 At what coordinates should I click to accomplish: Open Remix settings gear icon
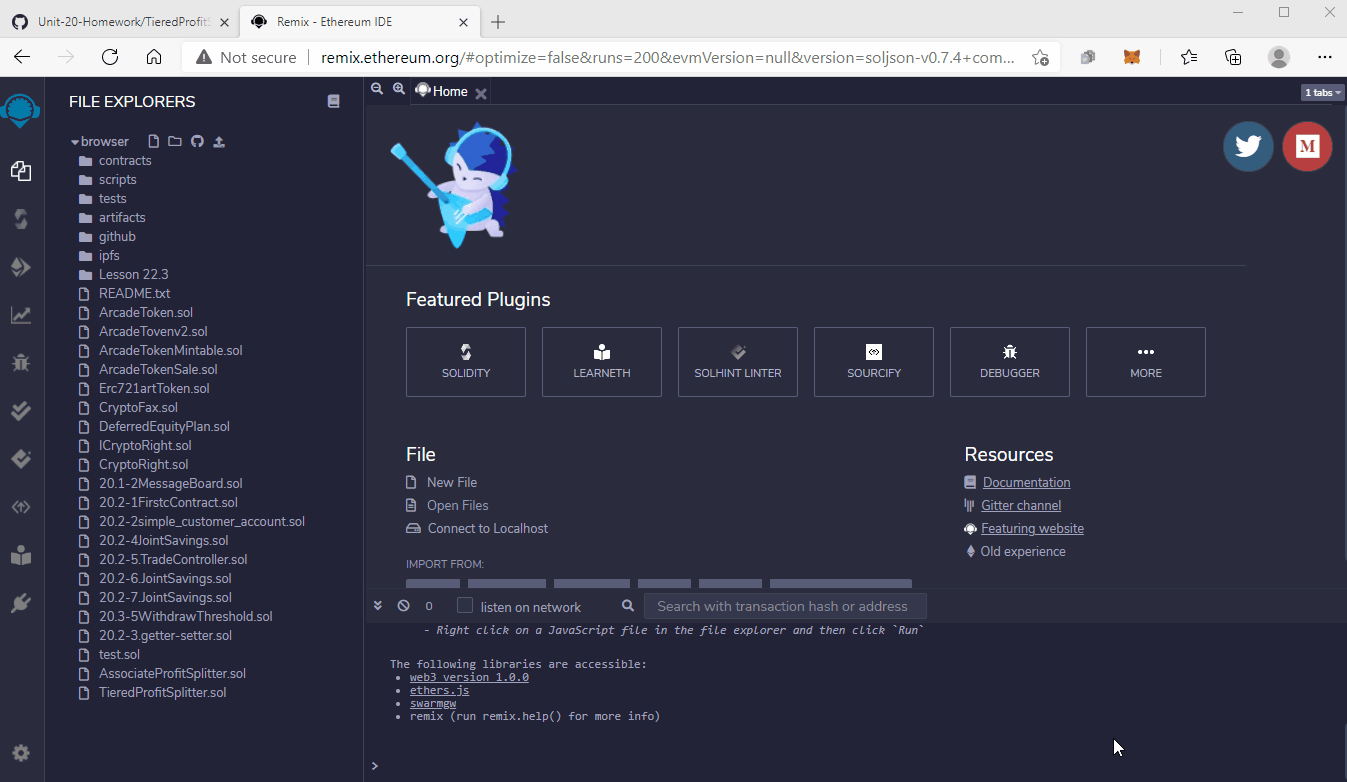pyautogui.click(x=21, y=753)
